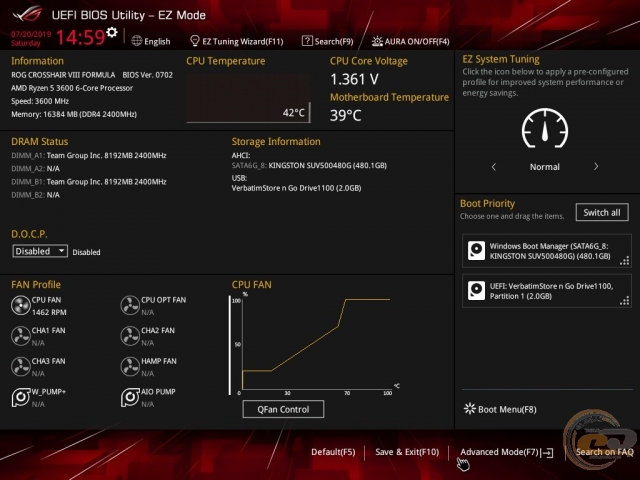
Task: Click the DIMM_A1 Team Group memory row
Action: 89,156
